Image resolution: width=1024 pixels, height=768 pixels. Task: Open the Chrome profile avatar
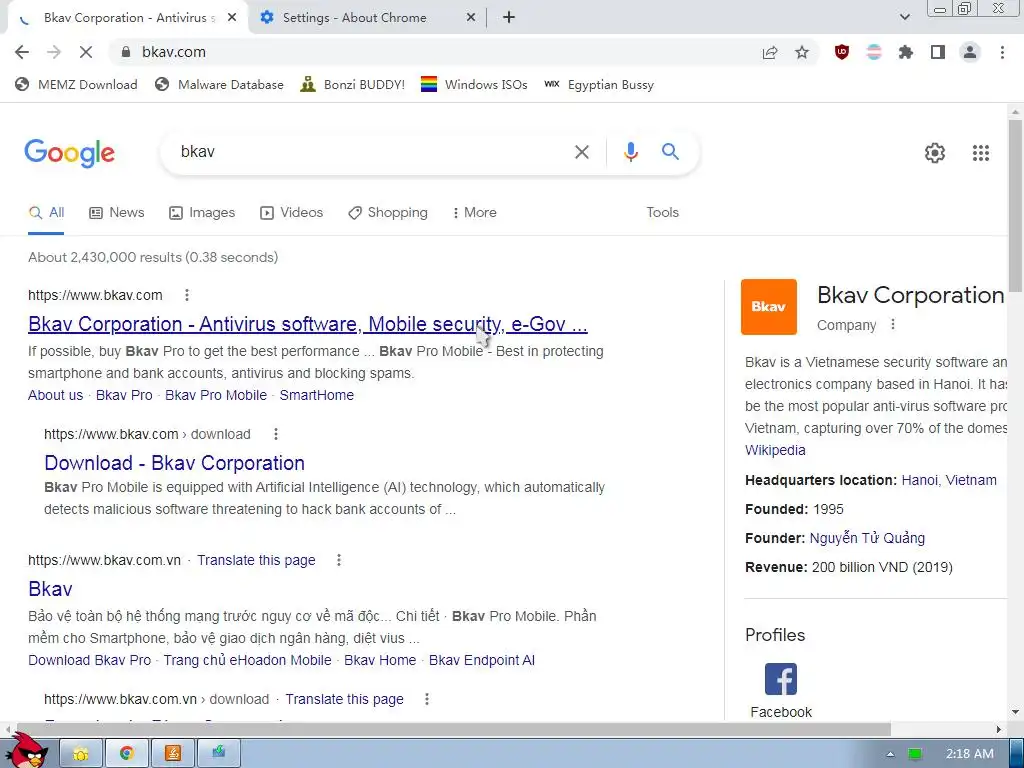(x=970, y=52)
